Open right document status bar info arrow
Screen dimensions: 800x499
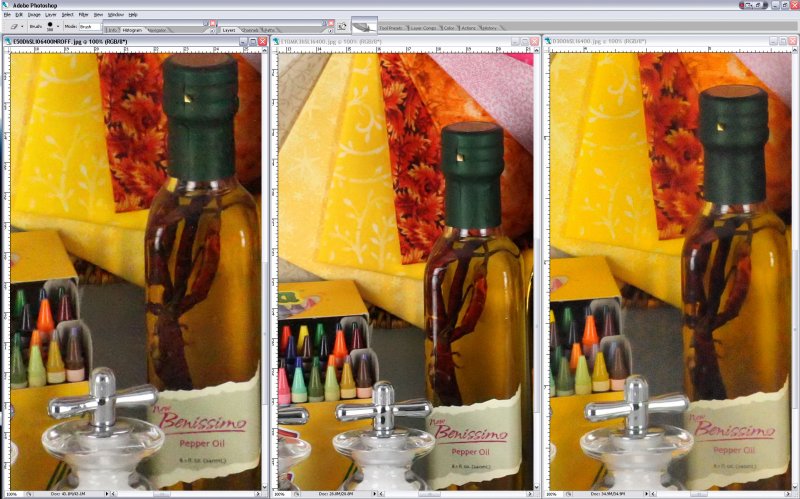[x=646, y=494]
